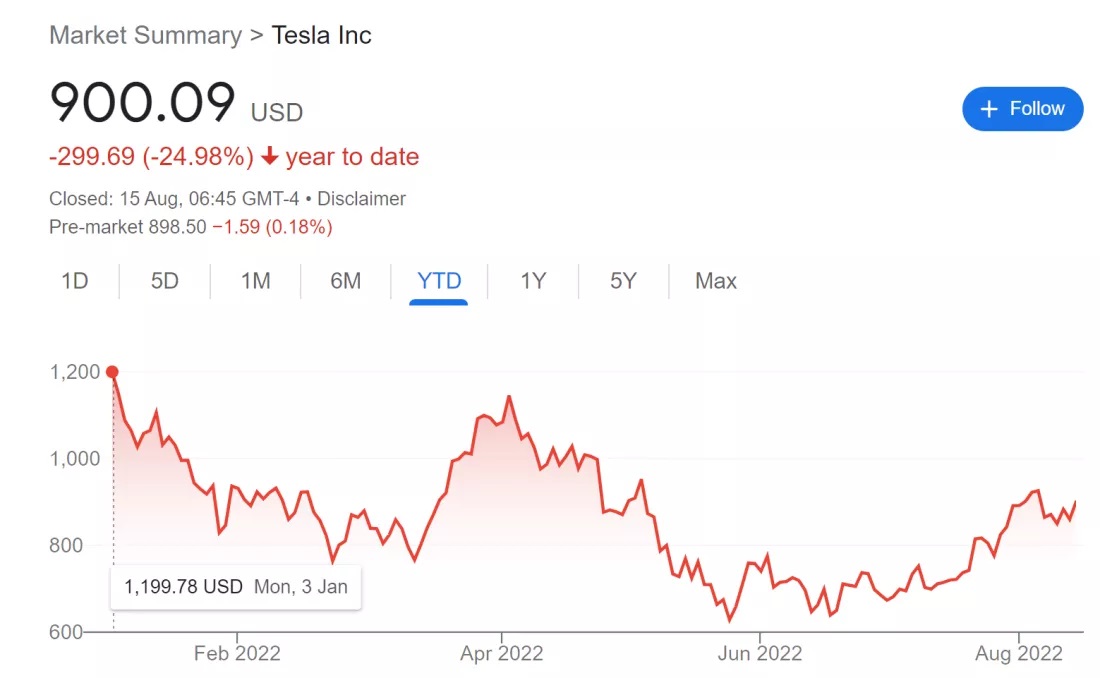Switch to the 5D range tab

pos(165,281)
